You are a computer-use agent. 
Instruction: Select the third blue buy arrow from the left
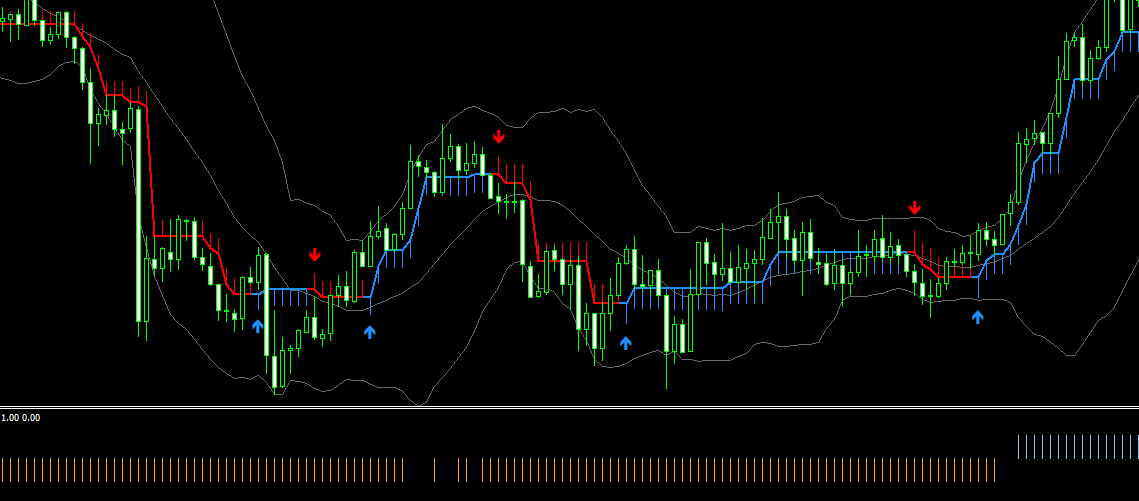(625, 343)
